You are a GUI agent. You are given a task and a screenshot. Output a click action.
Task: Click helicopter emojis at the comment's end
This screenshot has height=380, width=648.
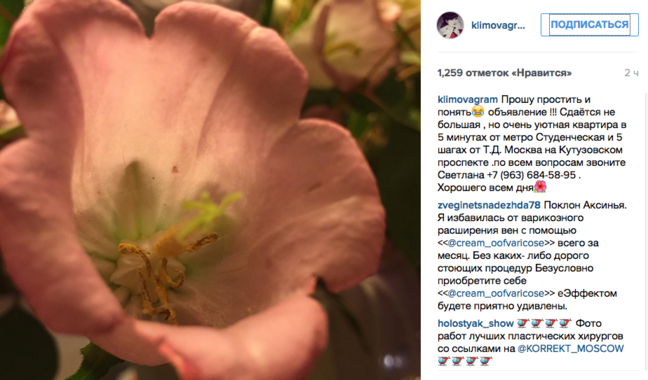click(x=465, y=361)
